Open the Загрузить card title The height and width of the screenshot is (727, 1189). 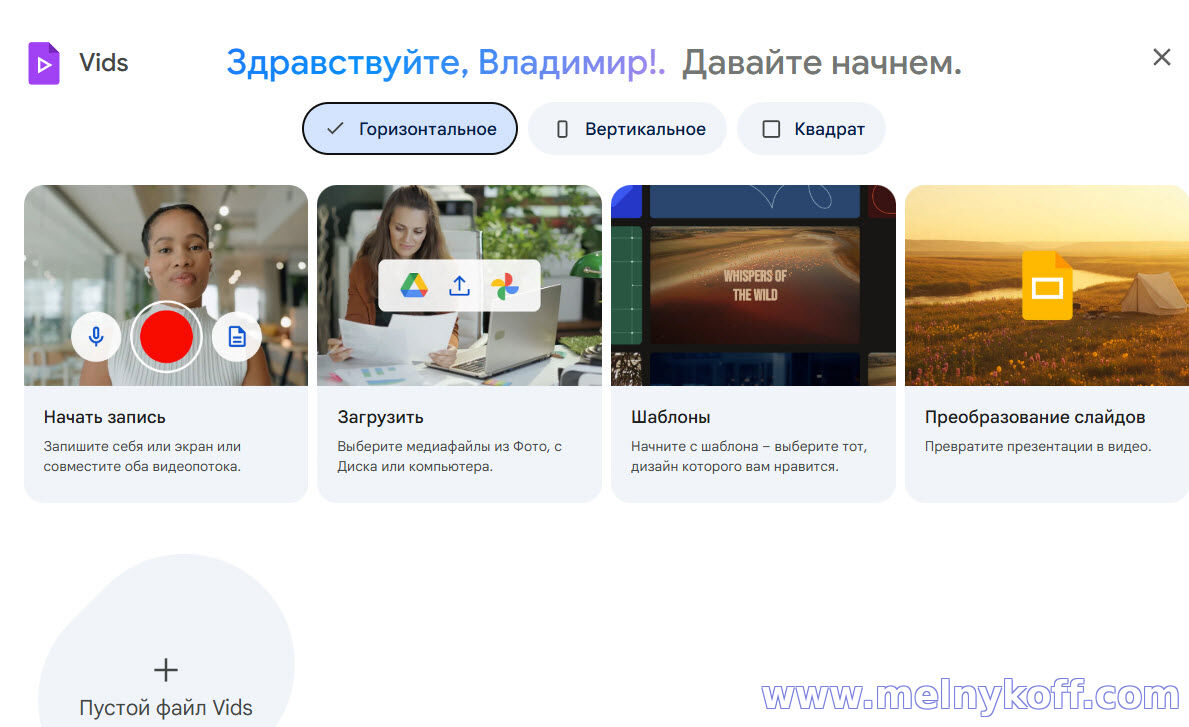[380, 417]
